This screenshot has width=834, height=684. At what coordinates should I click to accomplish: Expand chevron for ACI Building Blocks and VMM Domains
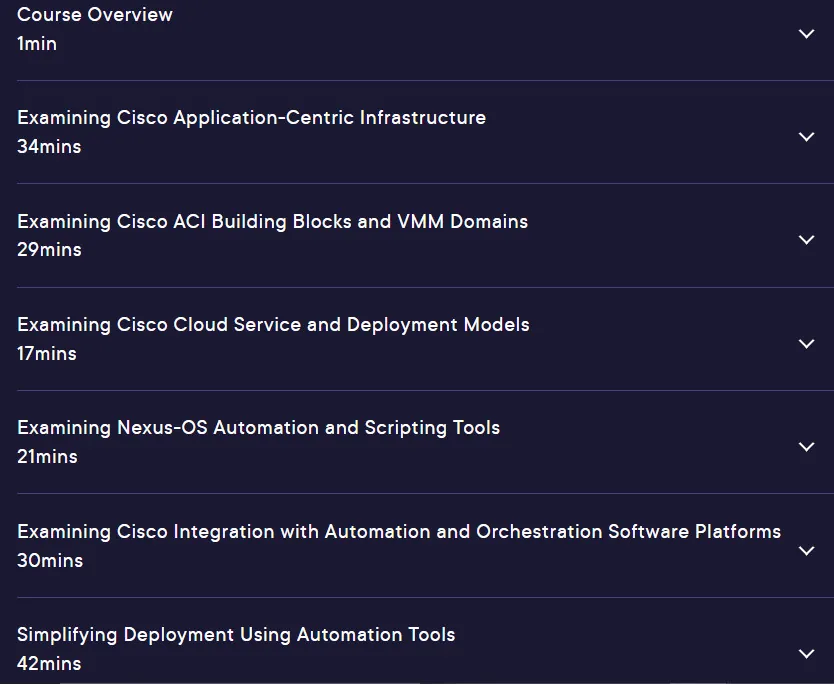806,240
